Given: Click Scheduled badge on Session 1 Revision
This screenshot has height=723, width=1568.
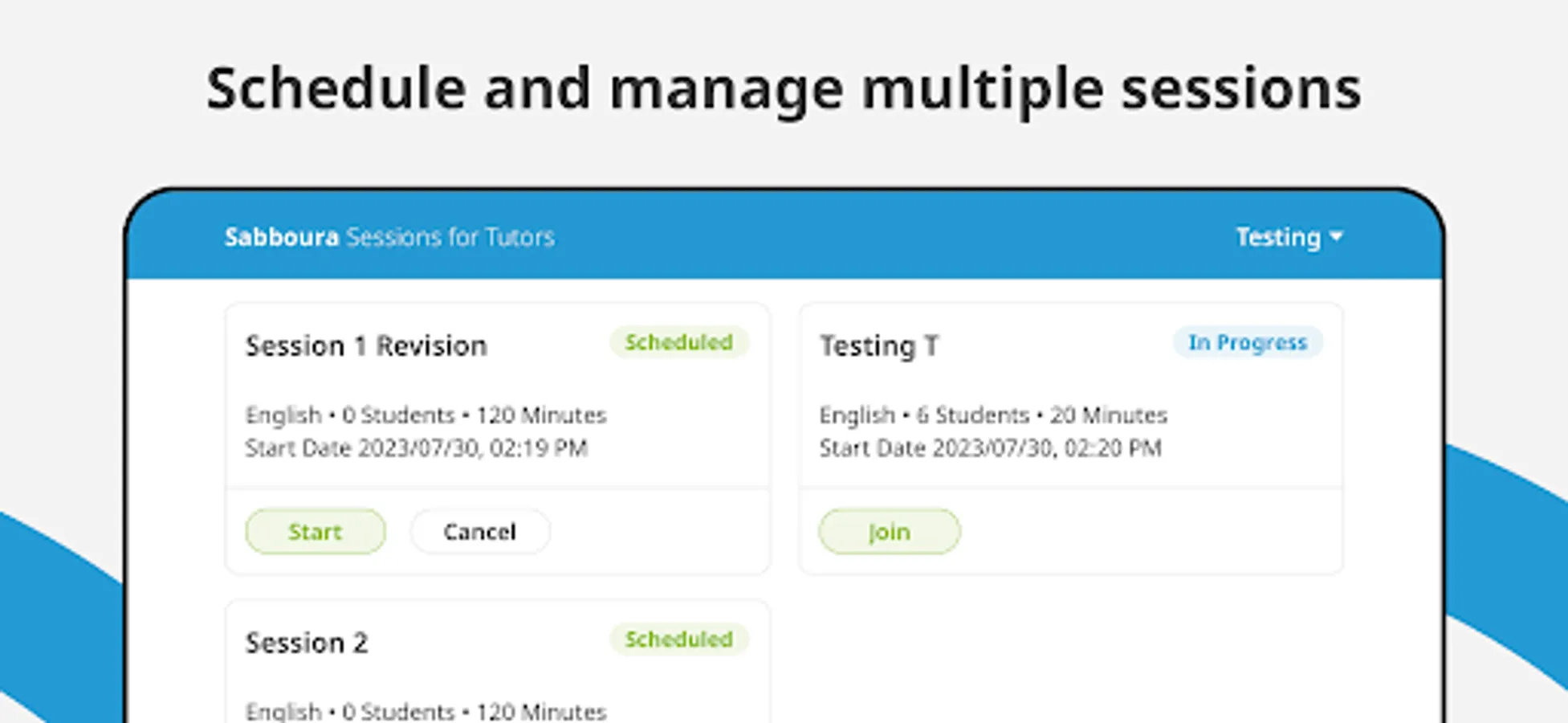Looking at the screenshot, I should click(x=678, y=342).
